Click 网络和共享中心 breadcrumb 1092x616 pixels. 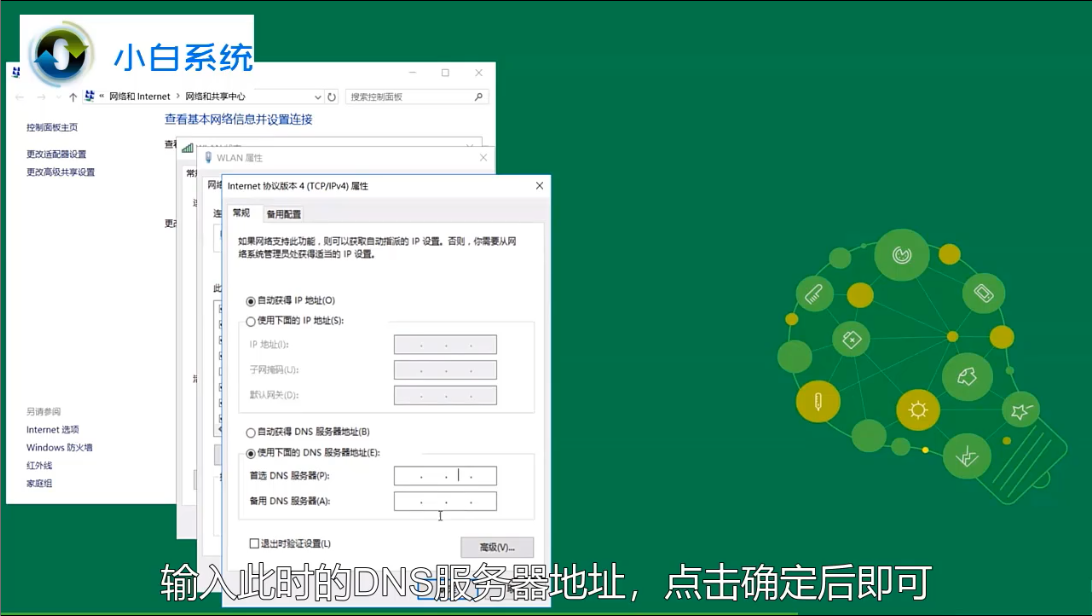pos(215,97)
